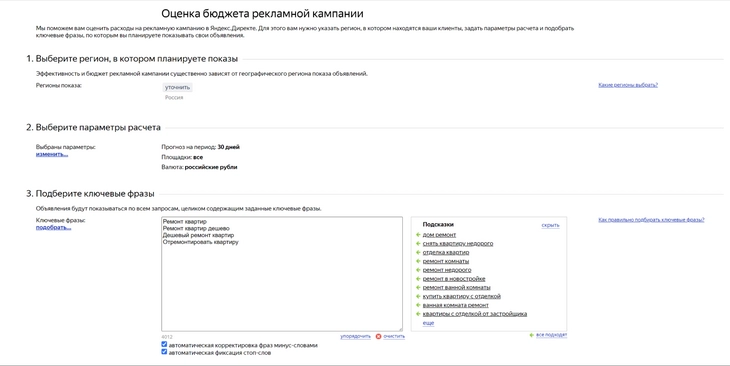
Task: Click the green arrow beside 'ремонт ванной комнаты'
Action: 418,287
